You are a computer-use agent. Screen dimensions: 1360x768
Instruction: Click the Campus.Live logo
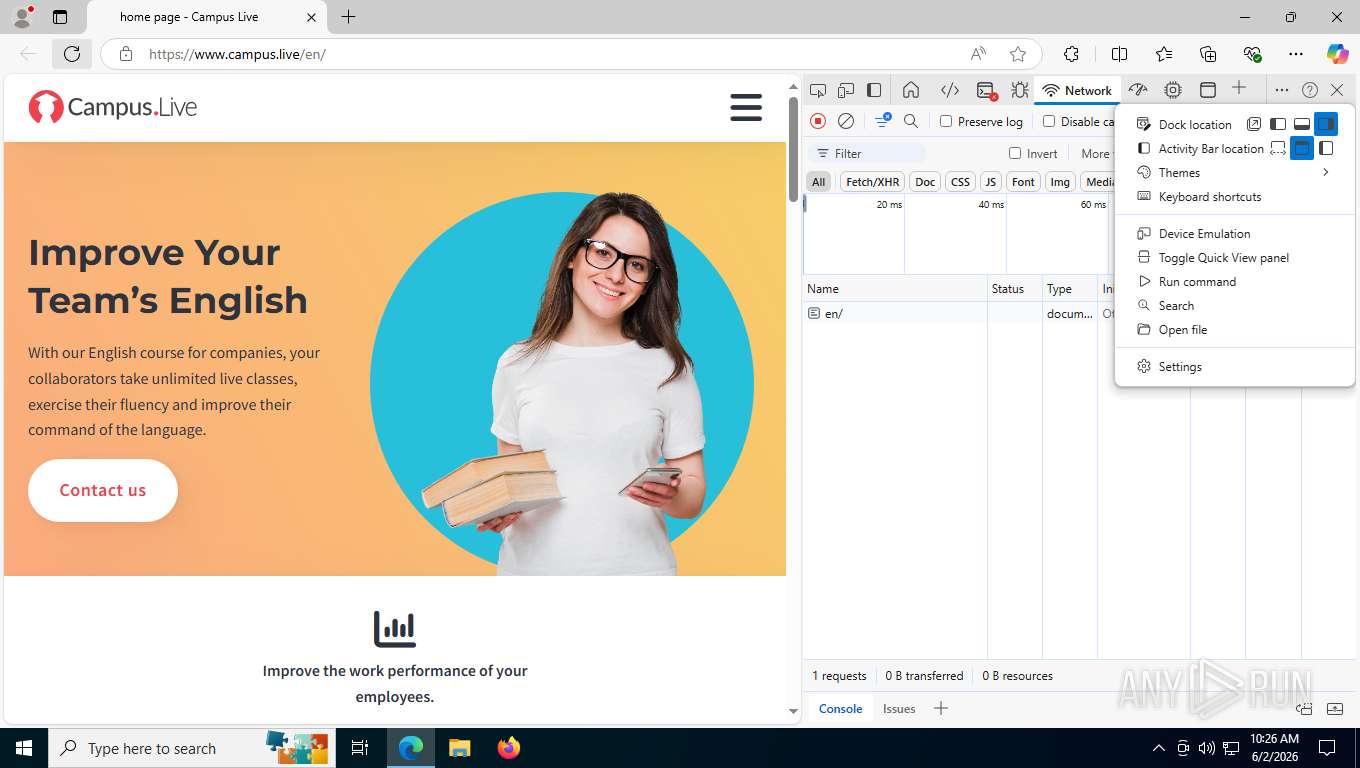pyautogui.click(x=113, y=107)
